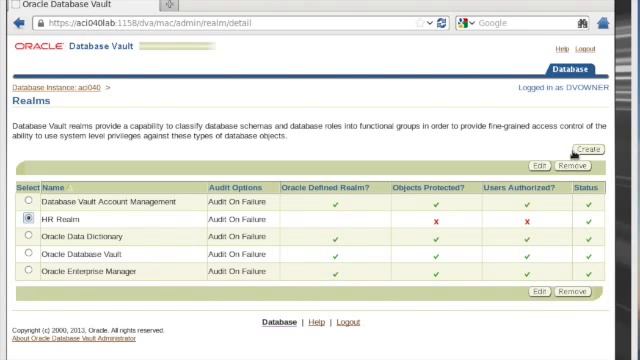Viewport: 640px width, 360px height.
Task: Open Database Instance aci040 breadcrumb link
Action: [x=56, y=87]
